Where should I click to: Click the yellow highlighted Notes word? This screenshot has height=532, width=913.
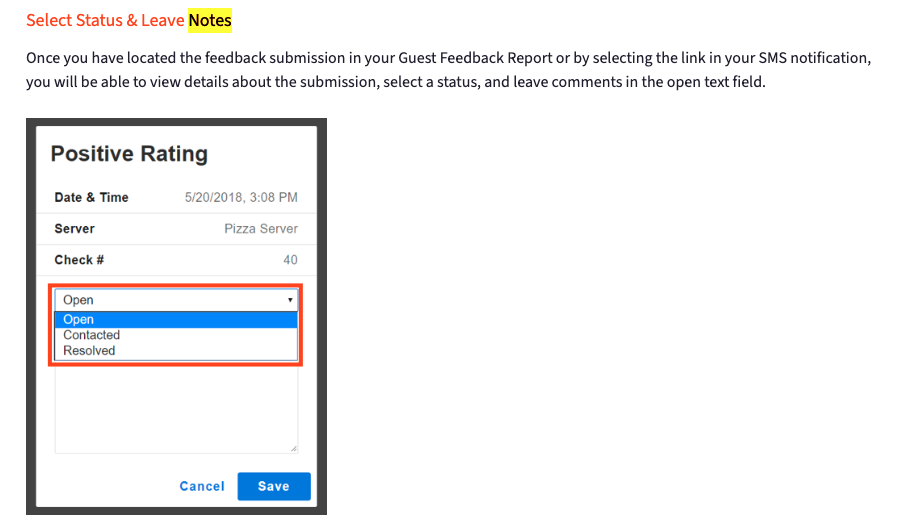(x=210, y=20)
